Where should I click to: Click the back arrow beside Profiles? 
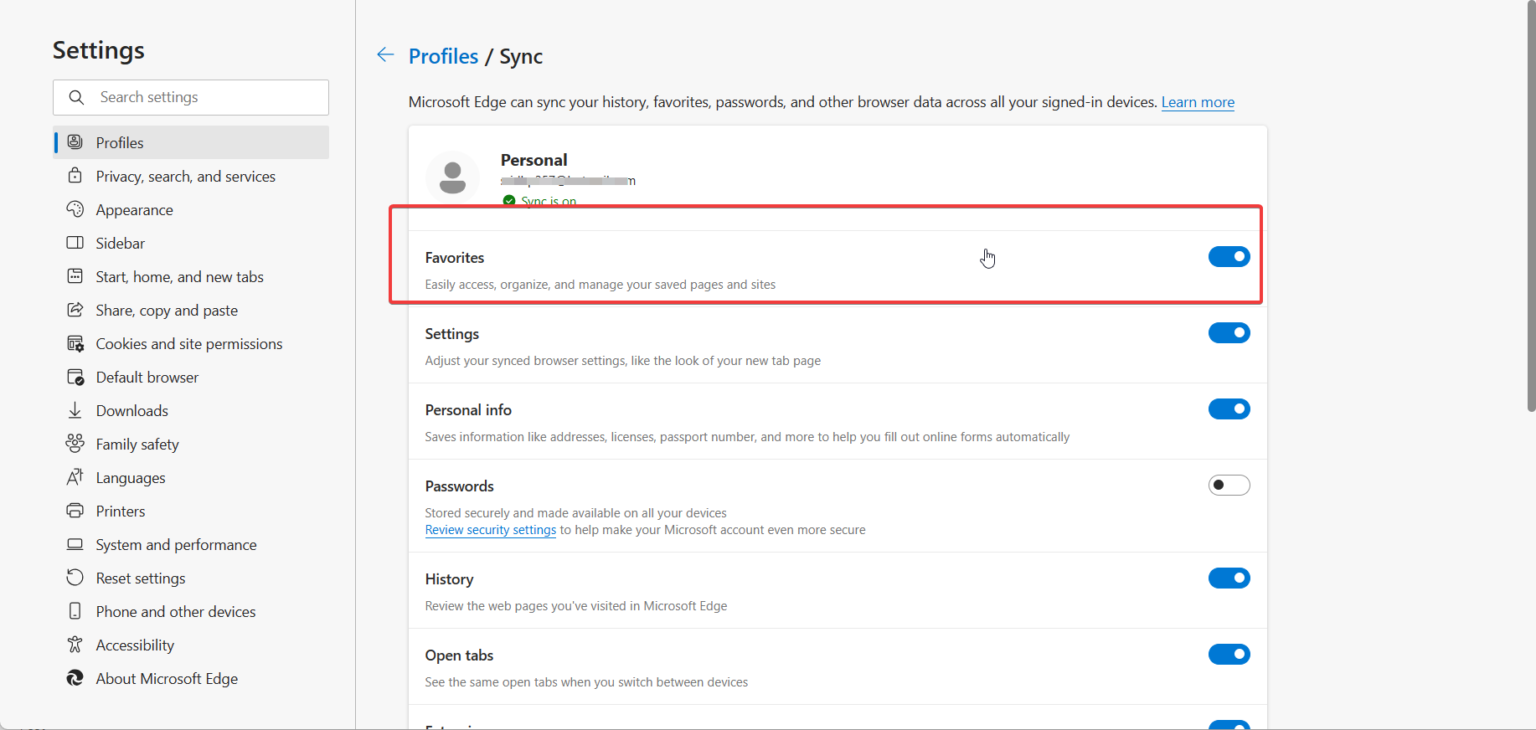point(385,55)
